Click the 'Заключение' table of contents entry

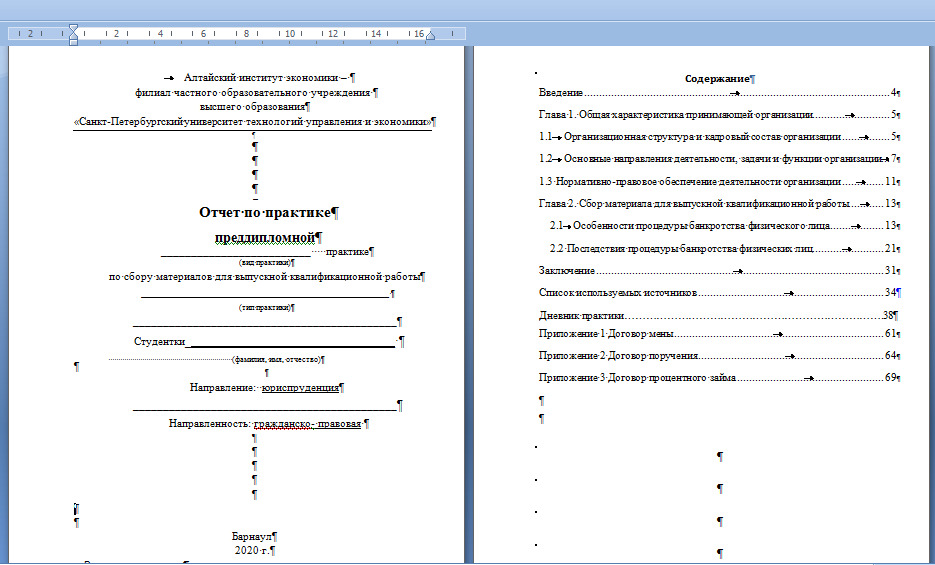tap(567, 271)
